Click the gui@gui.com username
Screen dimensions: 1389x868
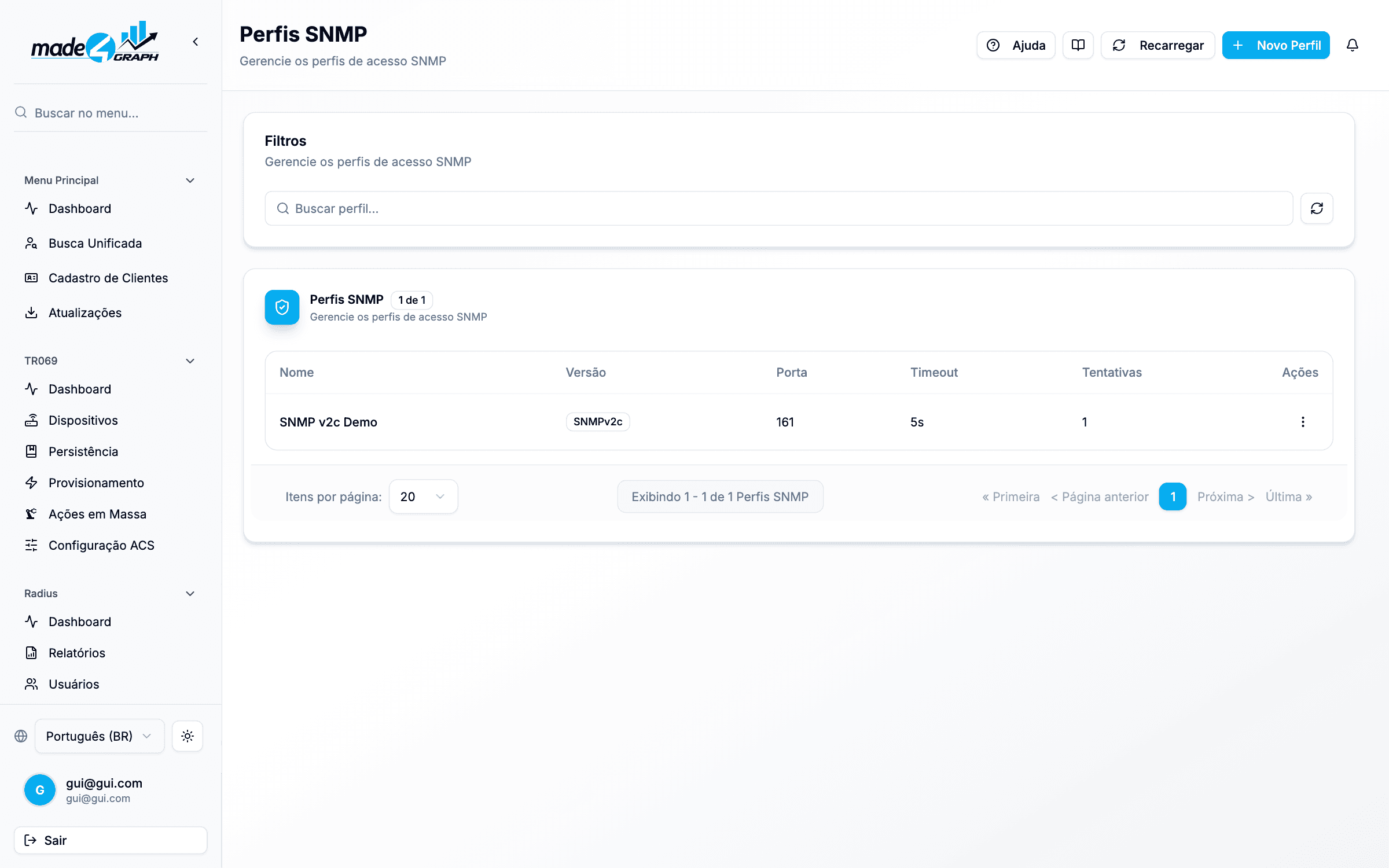(x=104, y=783)
